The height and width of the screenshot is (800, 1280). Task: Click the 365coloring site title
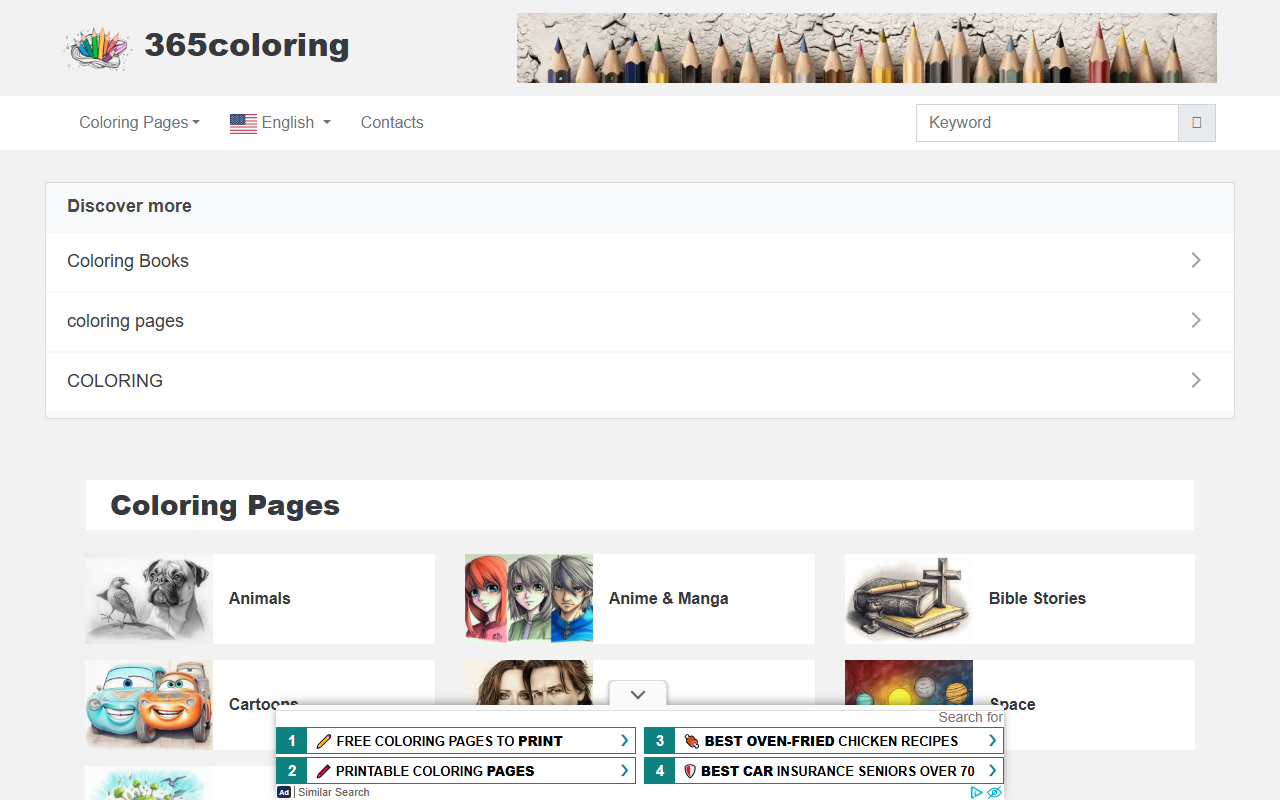coord(247,45)
